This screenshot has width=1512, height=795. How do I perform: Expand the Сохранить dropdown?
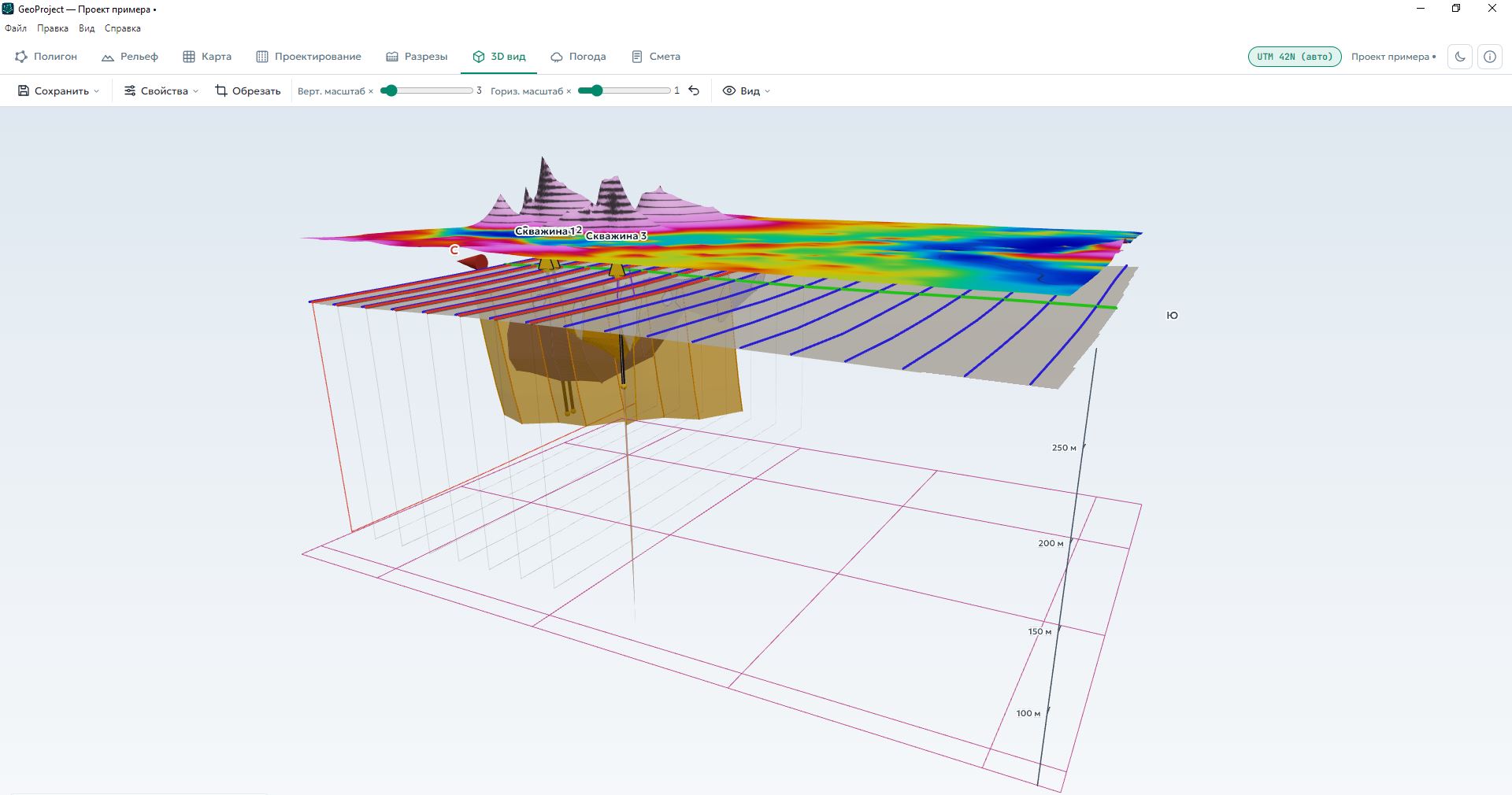[59, 91]
